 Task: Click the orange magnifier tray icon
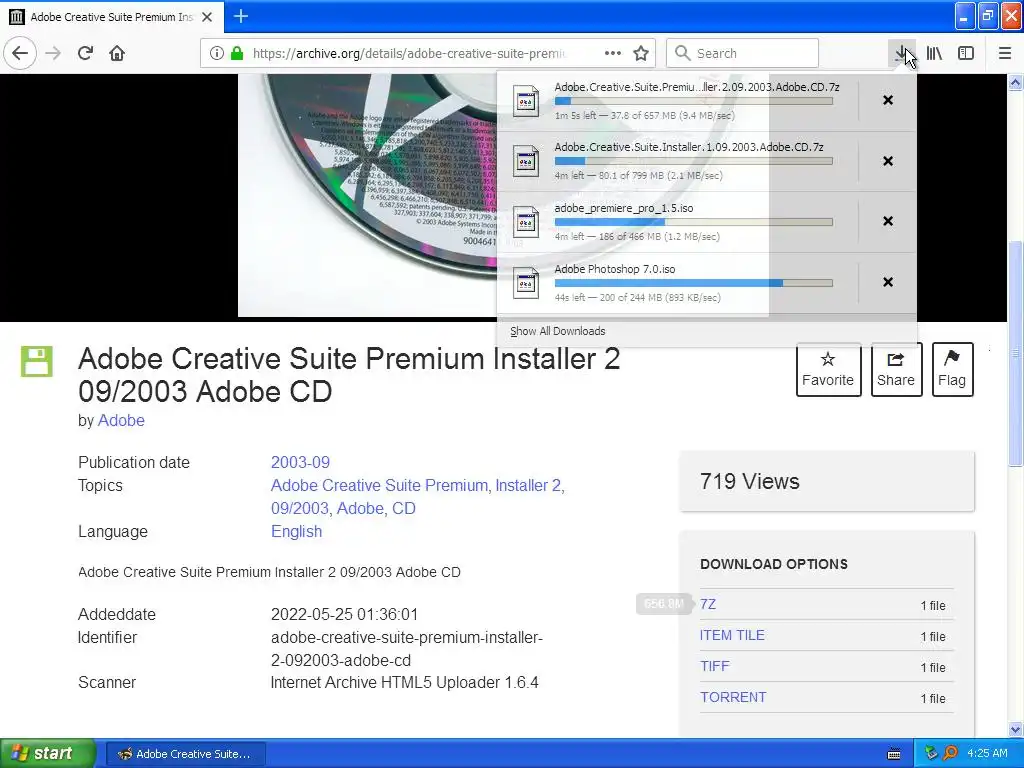tap(951, 753)
